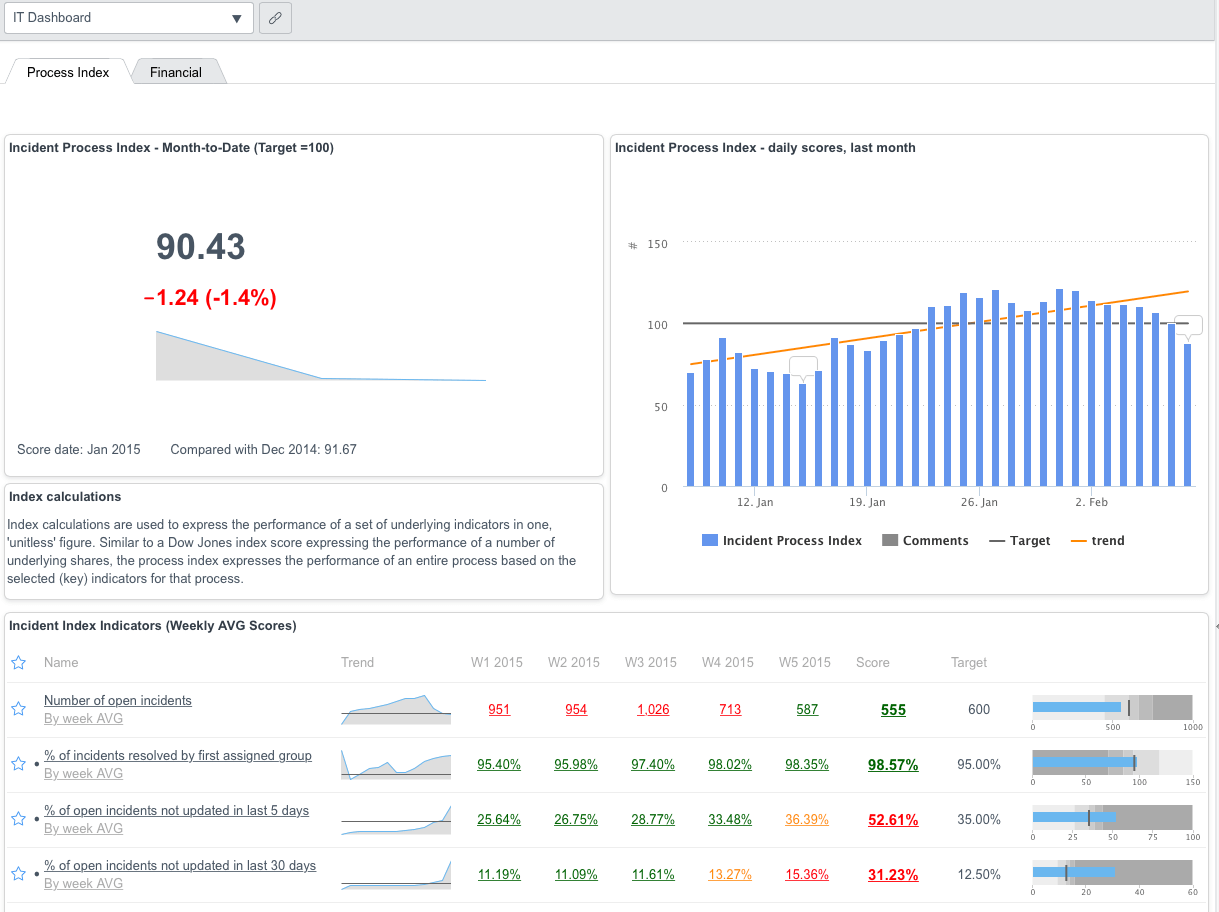This screenshot has width=1219, height=912.
Task: Toggle Incident Process Index series in legend
Action: point(781,540)
